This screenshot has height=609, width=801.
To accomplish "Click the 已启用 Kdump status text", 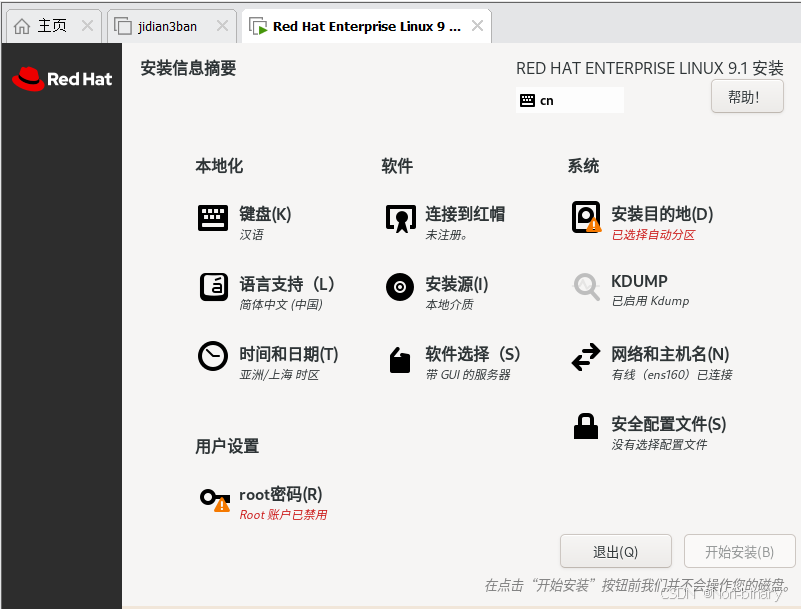I will coord(650,301).
